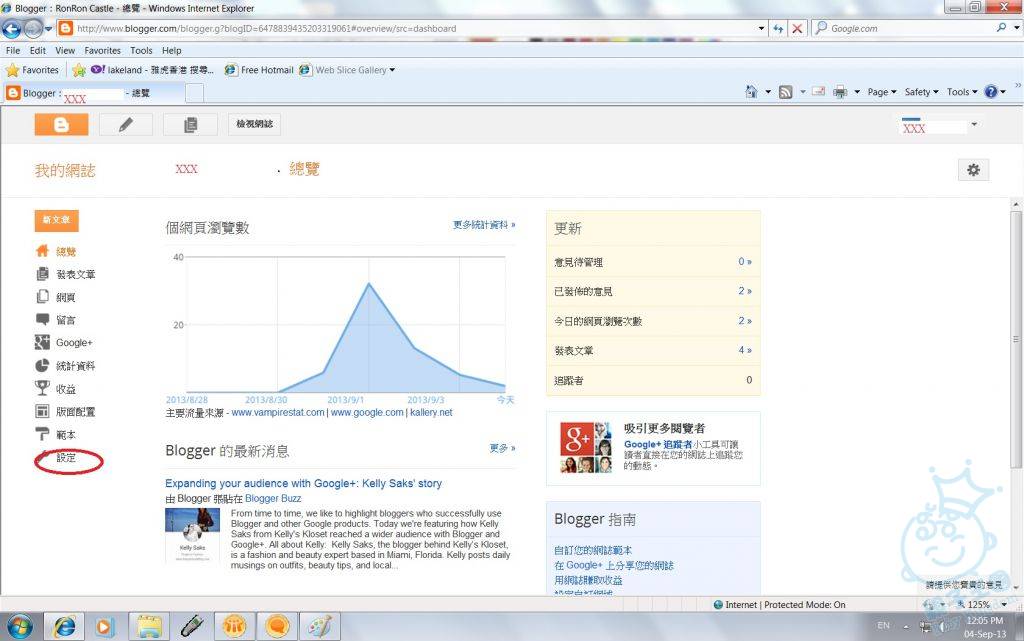This screenshot has height=641, width=1024.
Task: Click the 檢視網誌 view blog button
Action: (254, 125)
